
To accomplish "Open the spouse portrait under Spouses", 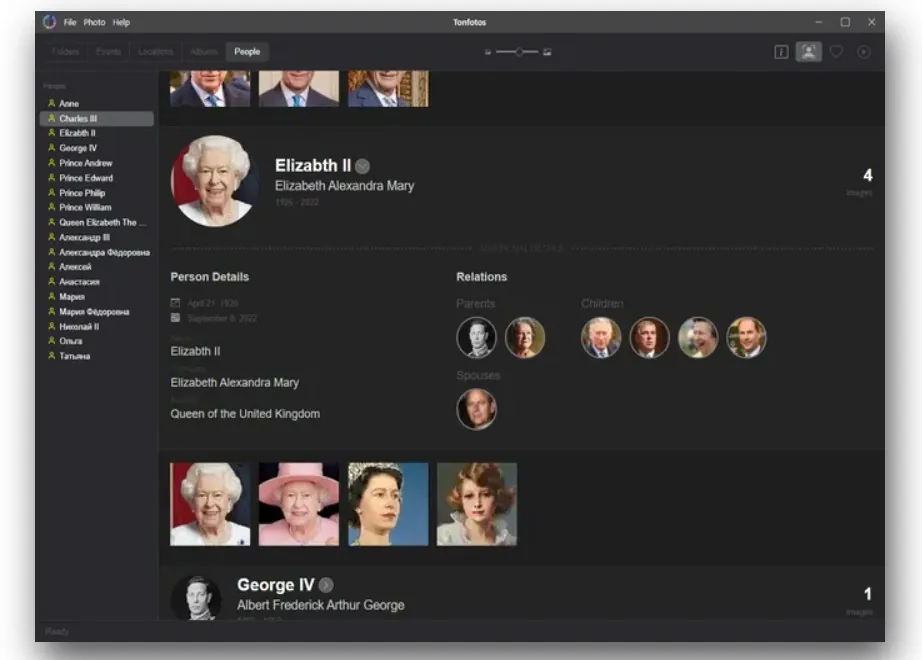I will pos(476,409).
